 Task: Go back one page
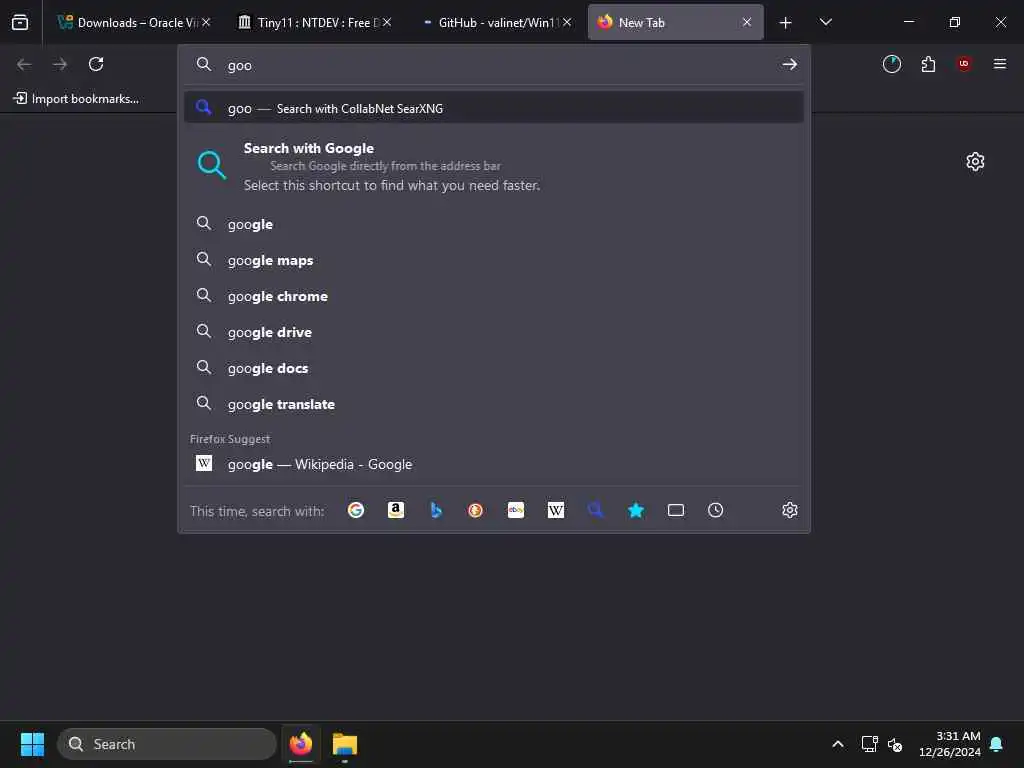[24, 64]
